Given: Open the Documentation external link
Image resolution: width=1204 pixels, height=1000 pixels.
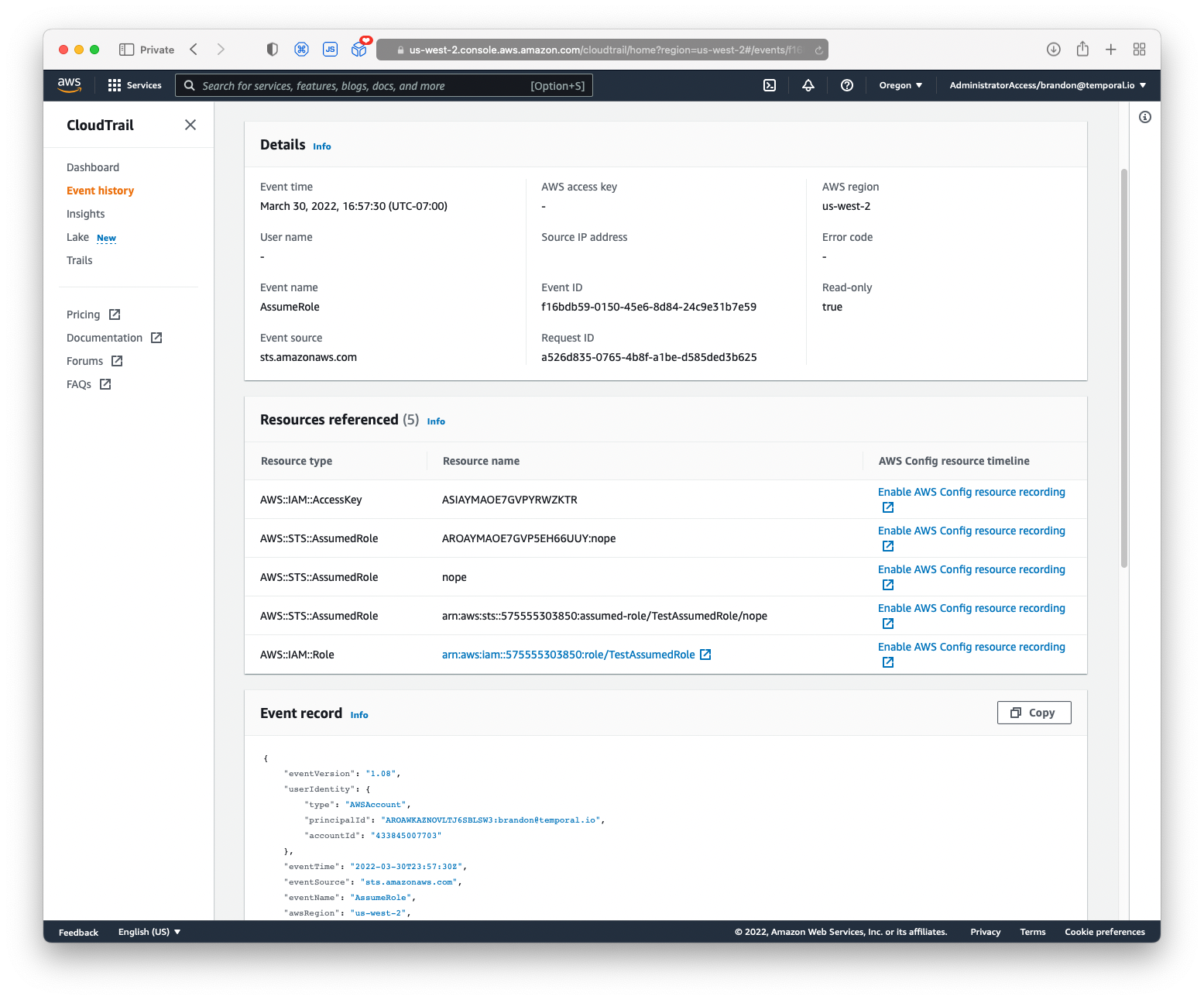Looking at the screenshot, I should click(x=114, y=338).
